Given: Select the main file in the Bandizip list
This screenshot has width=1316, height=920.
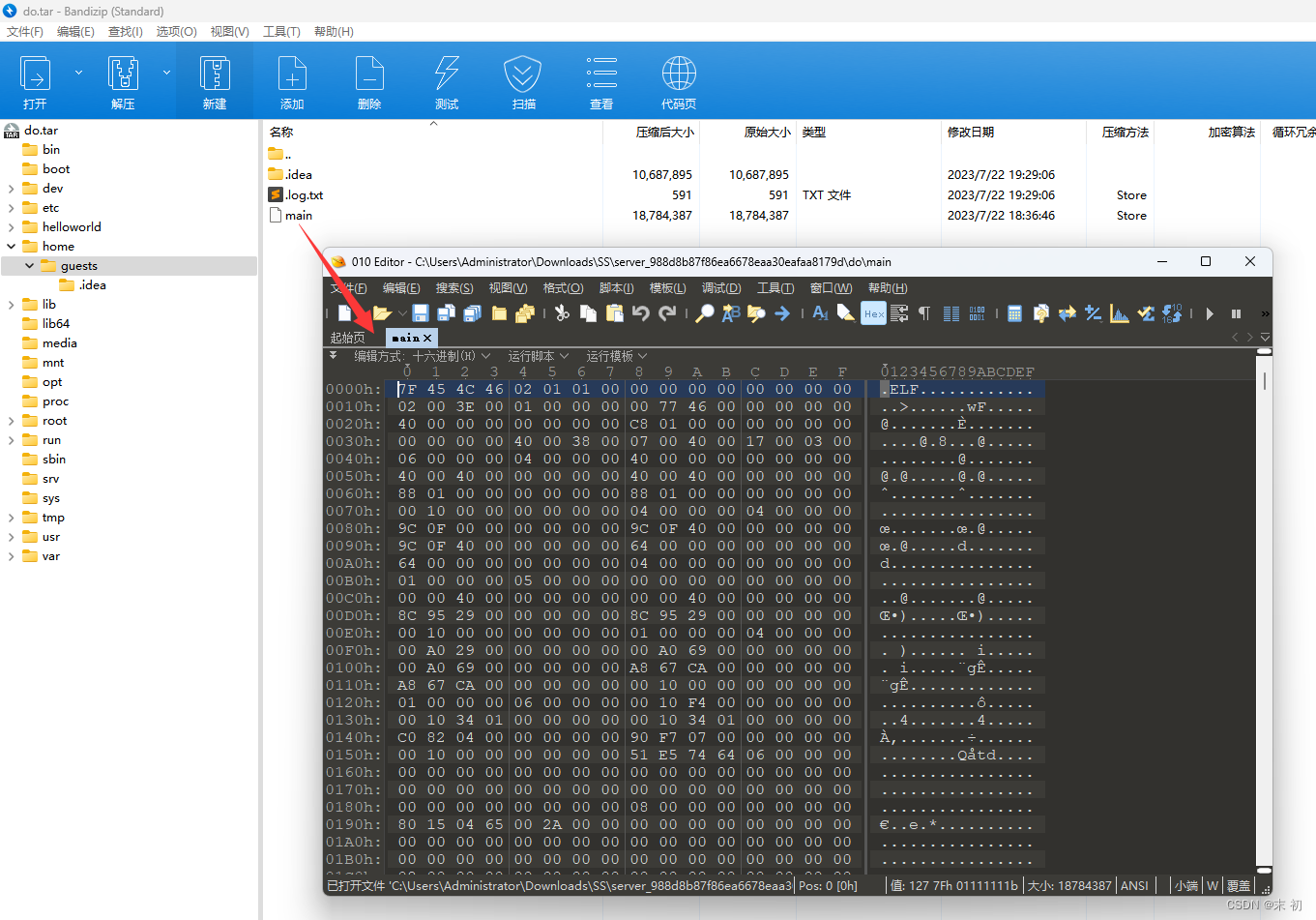Looking at the screenshot, I should (298, 216).
